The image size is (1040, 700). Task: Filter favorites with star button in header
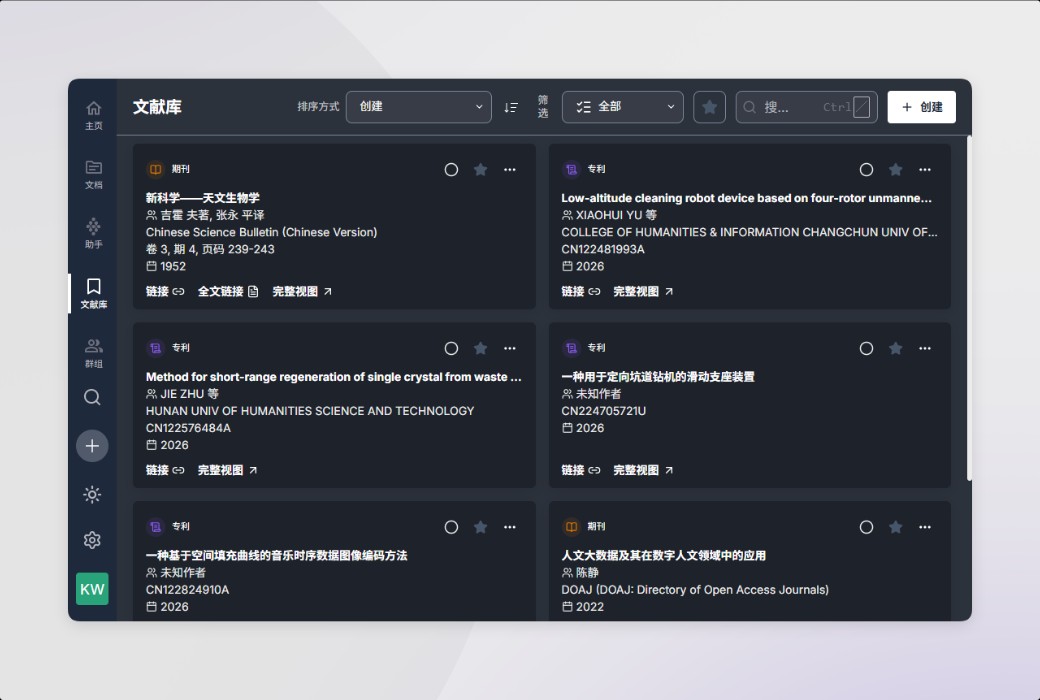coord(709,107)
